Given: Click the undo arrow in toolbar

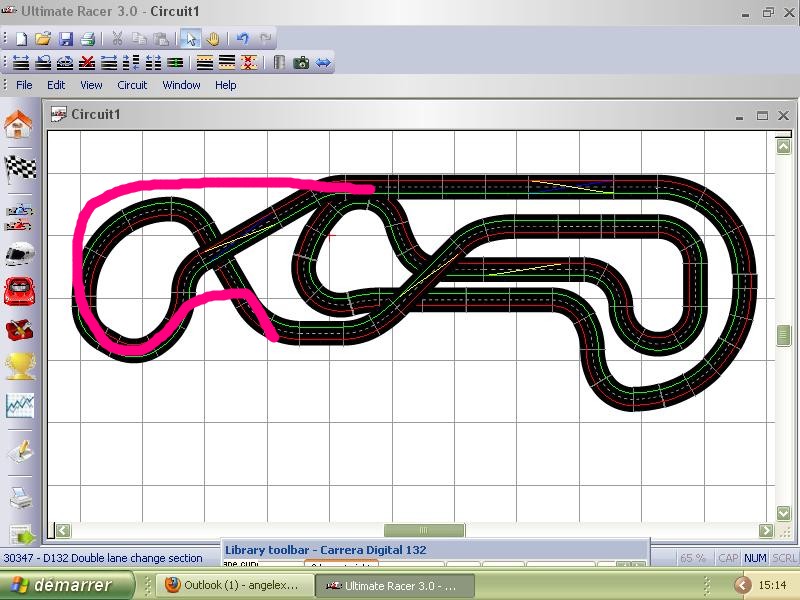Looking at the screenshot, I should [x=243, y=39].
